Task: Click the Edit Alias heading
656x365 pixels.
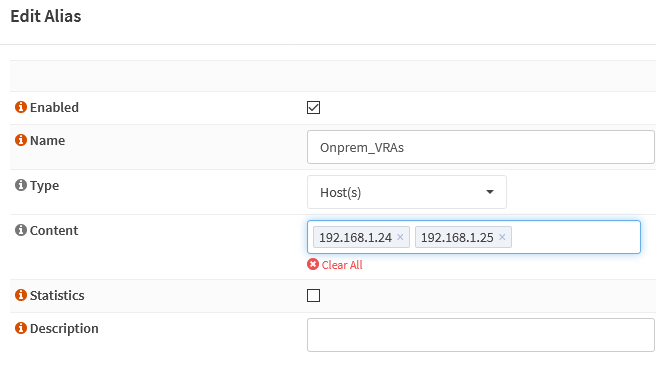Action: (46, 16)
